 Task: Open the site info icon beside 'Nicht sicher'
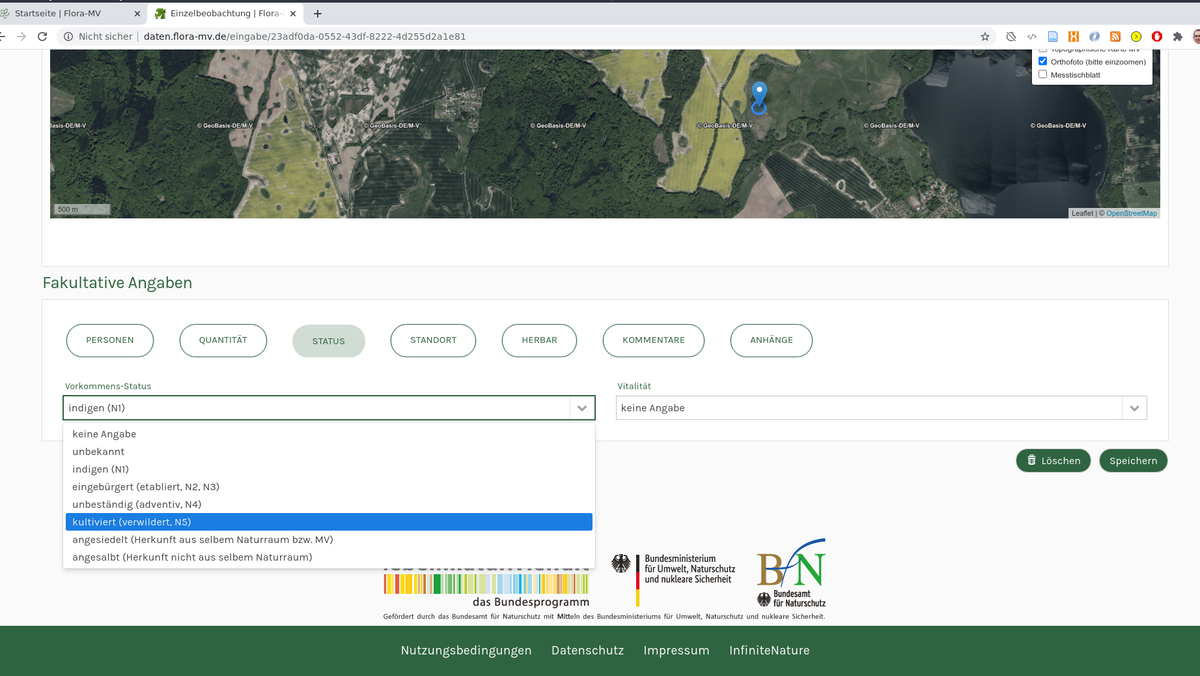pyautogui.click(x=67, y=36)
